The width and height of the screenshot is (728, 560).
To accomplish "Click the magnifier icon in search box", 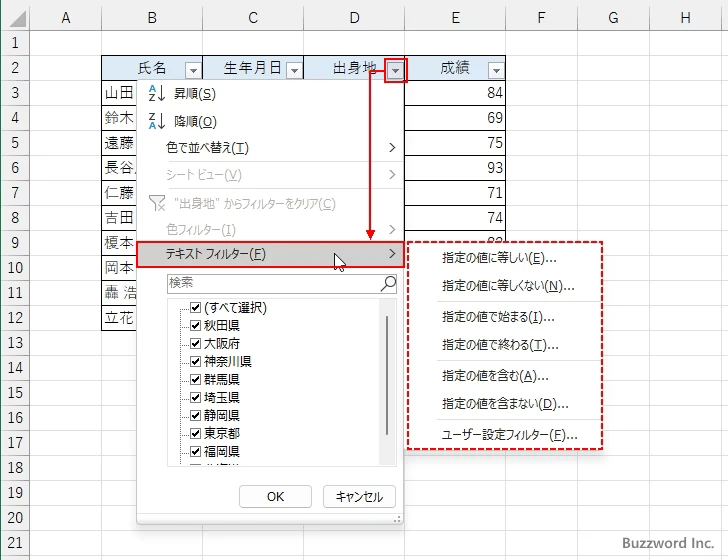I will [388, 283].
